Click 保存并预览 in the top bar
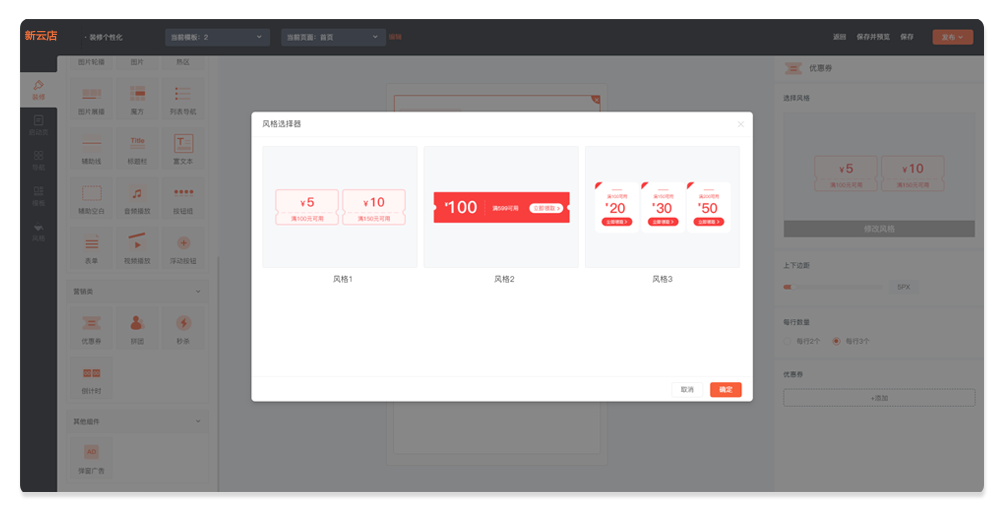The image size is (1000, 512). pyautogui.click(x=872, y=37)
